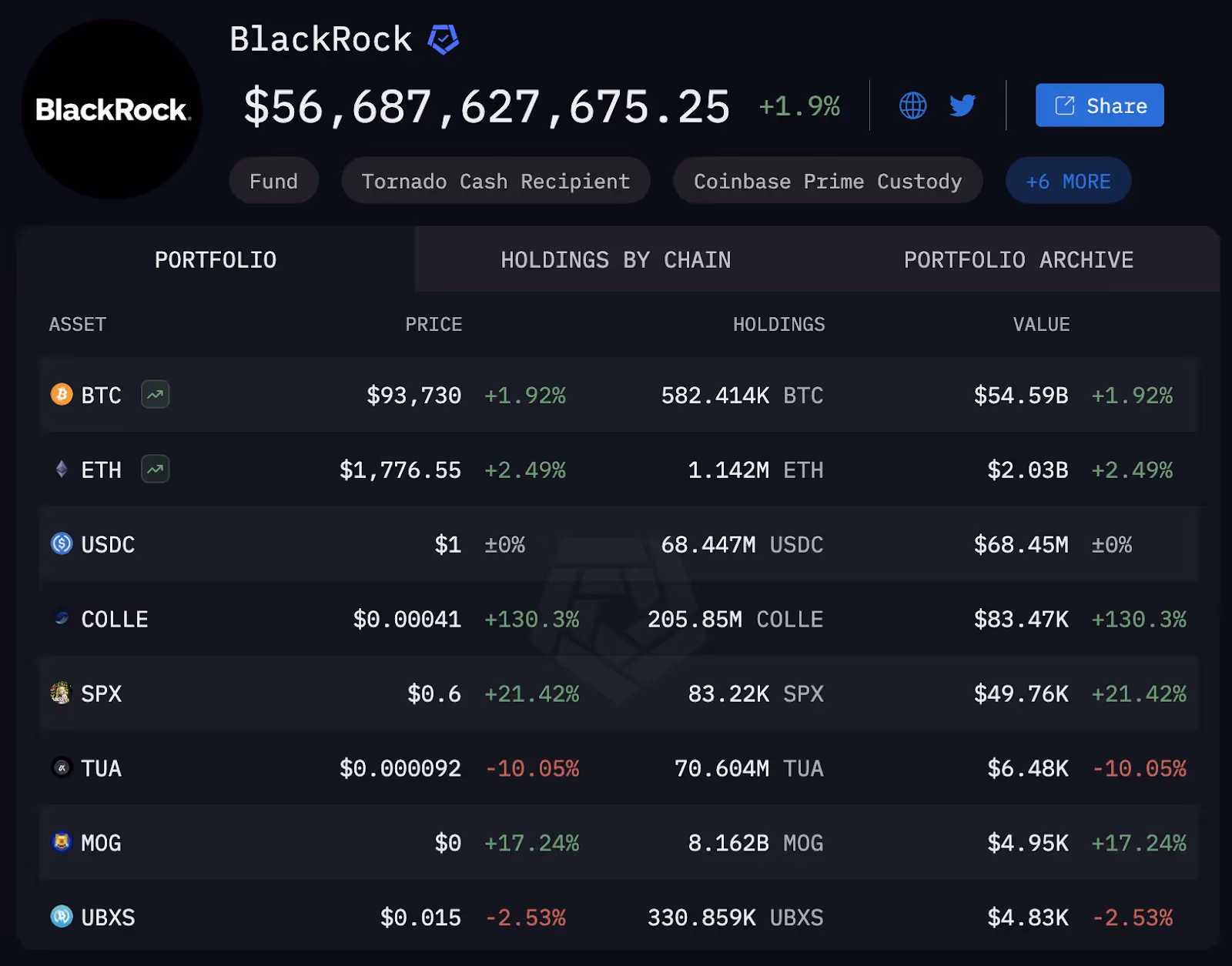This screenshot has width=1232, height=966.
Task: Open BlackRock's Twitter profile icon
Action: 963,105
